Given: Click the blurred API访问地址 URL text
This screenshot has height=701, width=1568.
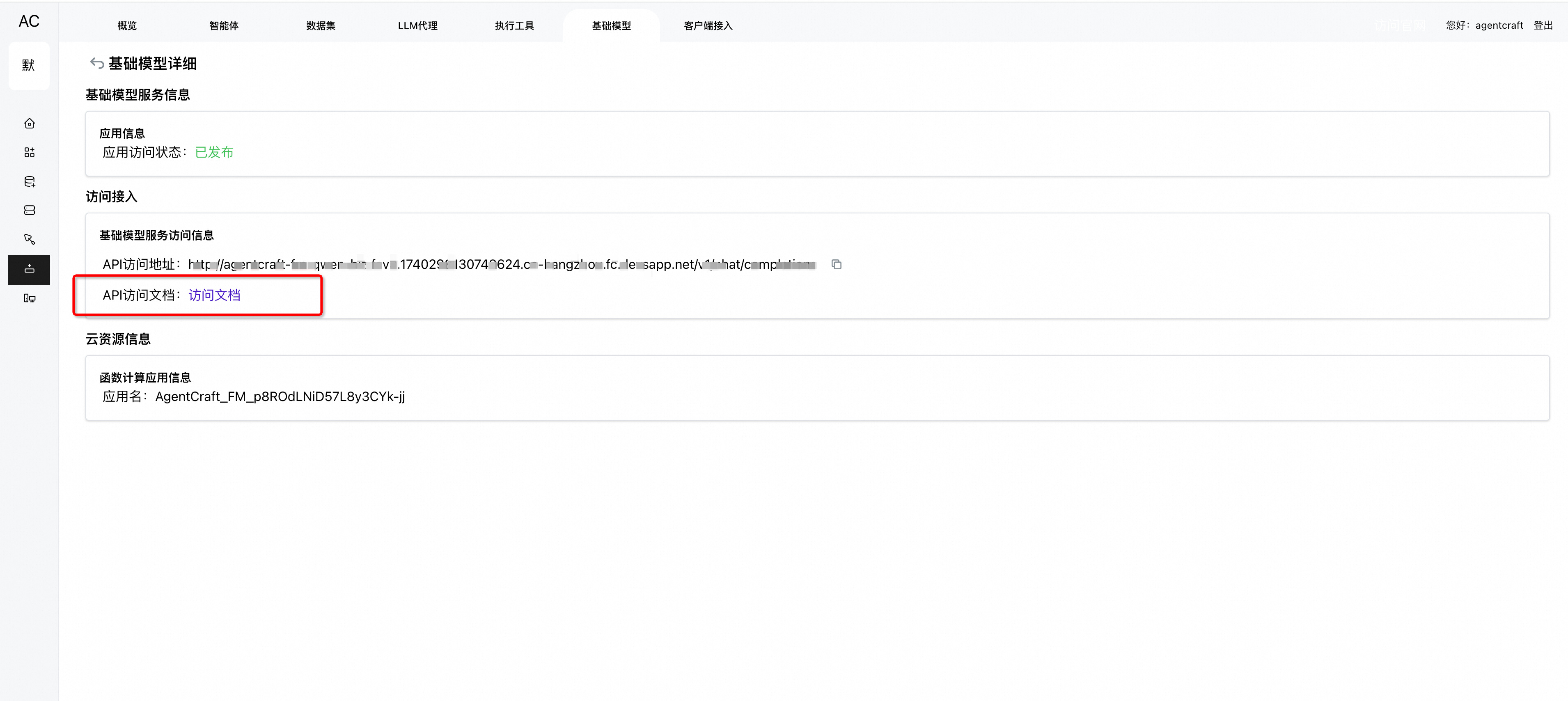Looking at the screenshot, I should 502,264.
